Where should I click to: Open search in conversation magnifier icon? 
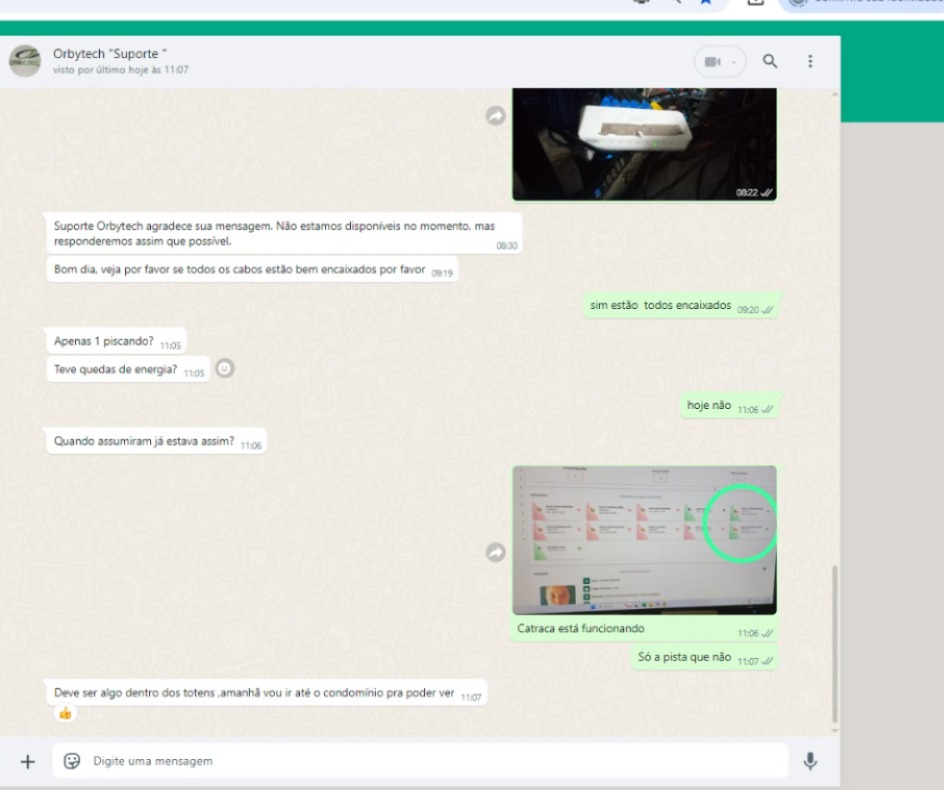click(x=770, y=62)
